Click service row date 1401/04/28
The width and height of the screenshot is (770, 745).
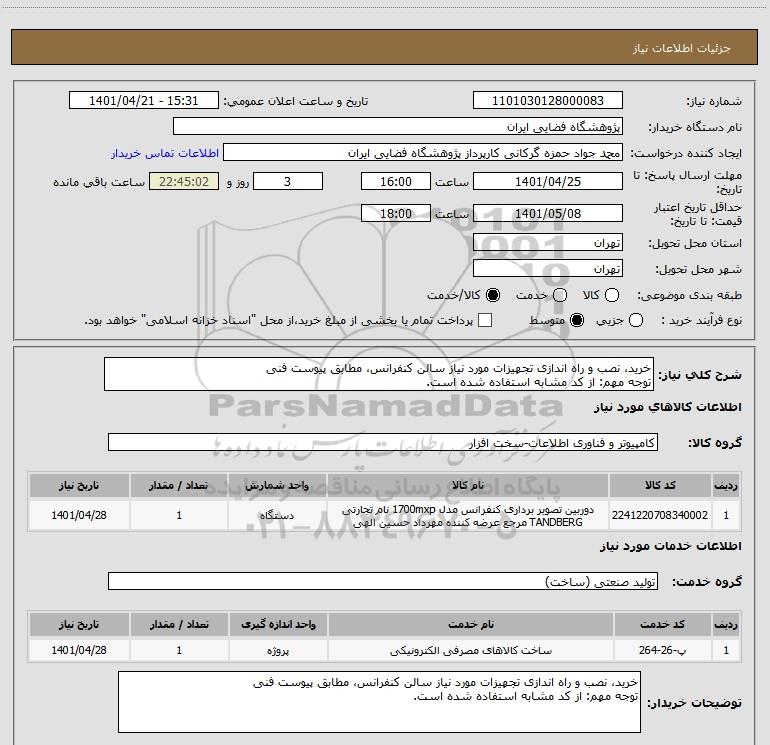pos(79,650)
